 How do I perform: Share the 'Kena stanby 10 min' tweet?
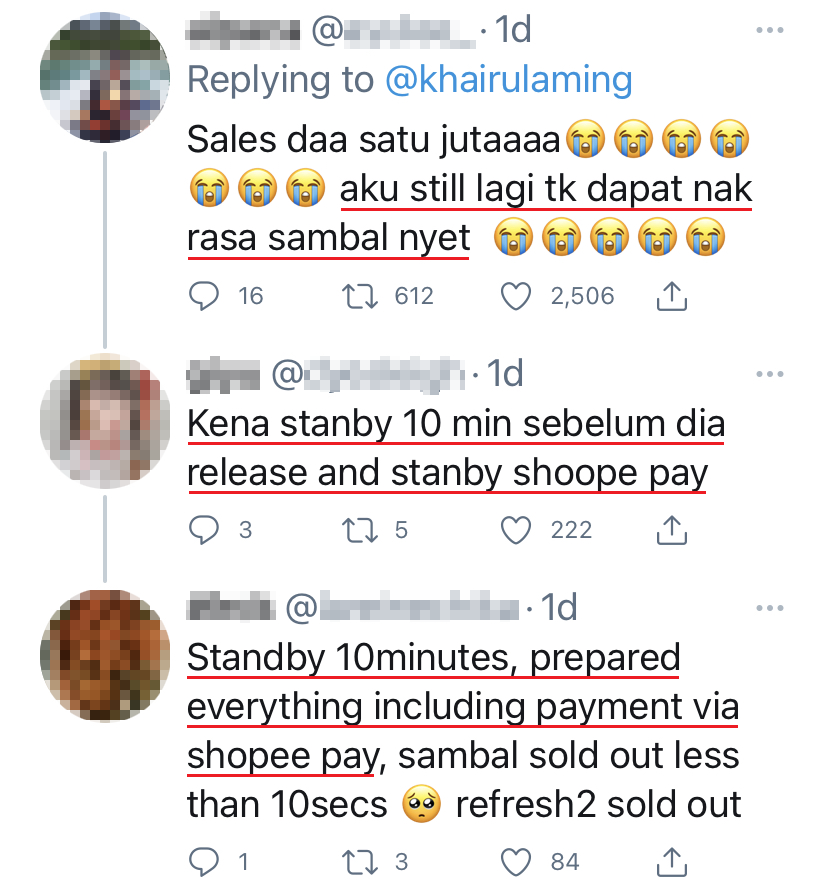671,530
